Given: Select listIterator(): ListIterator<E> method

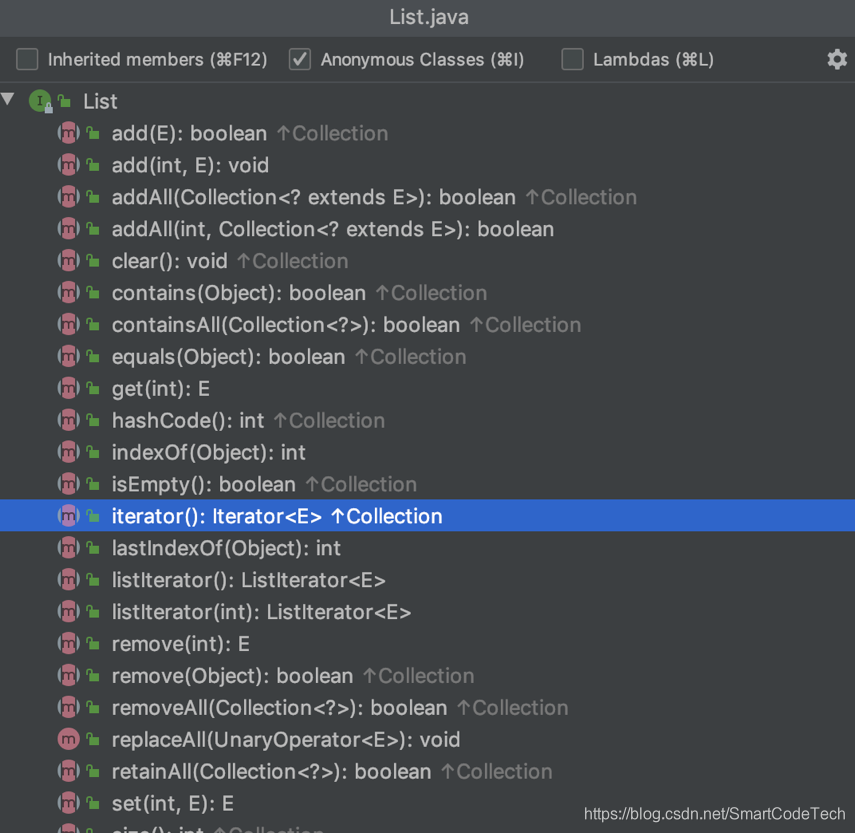Looking at the screenshot, I should coord(249,580).
